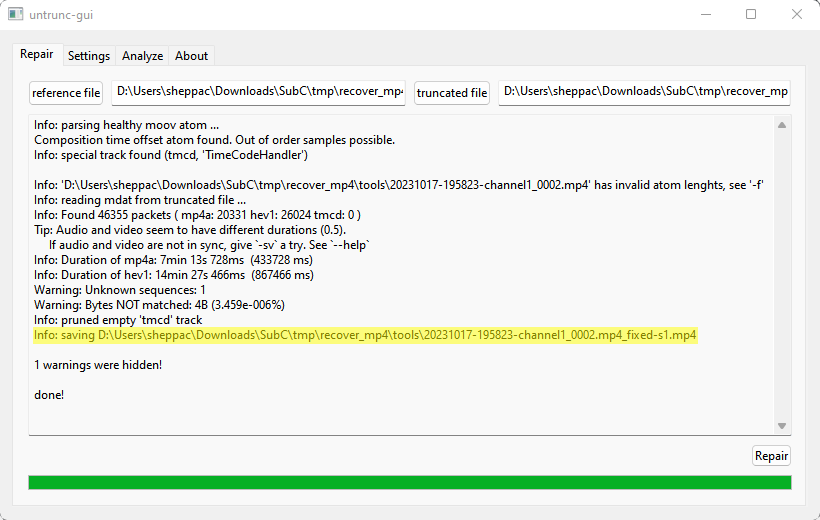The height and width of the screenshot is (520, 820).
Task: Open the Settings tab
Action: 89,56
